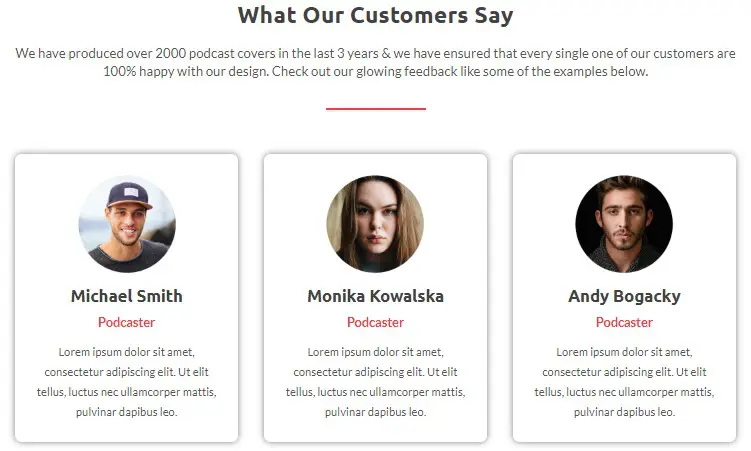Click Andy Bogacky's profile photo

pyautogui.click(x=624, y=224)
